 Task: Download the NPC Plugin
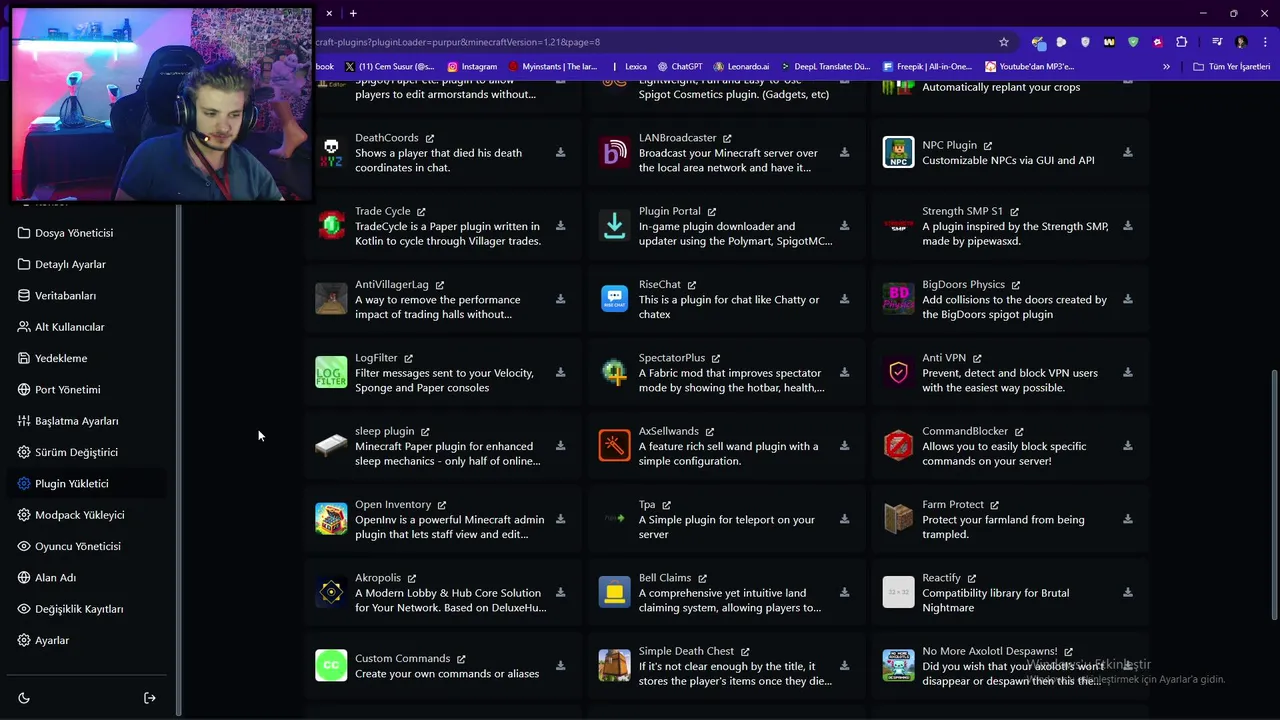[1127, 153]
